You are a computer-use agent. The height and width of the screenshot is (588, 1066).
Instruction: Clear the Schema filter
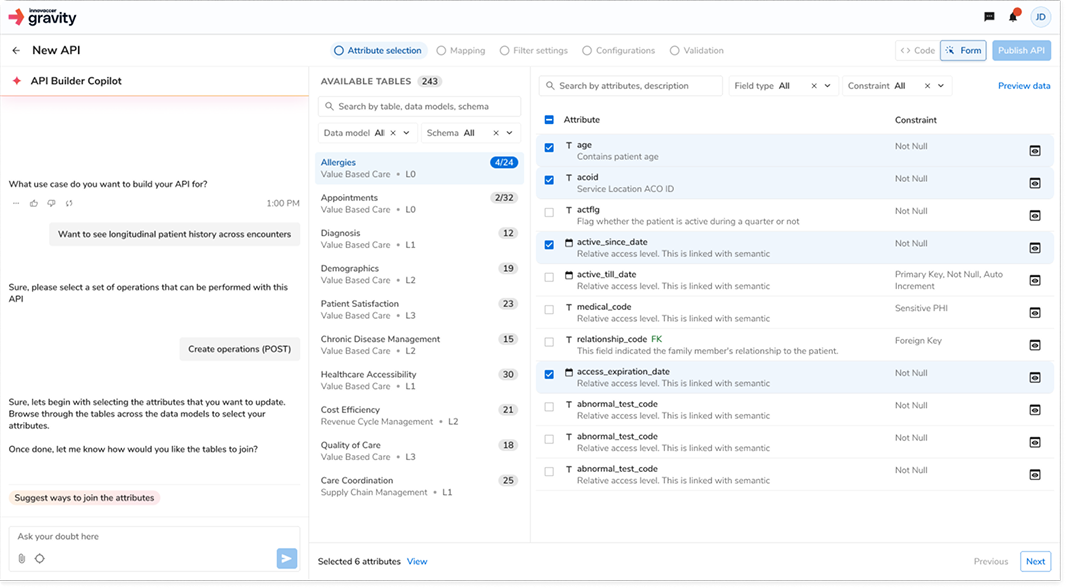[496, 133]
